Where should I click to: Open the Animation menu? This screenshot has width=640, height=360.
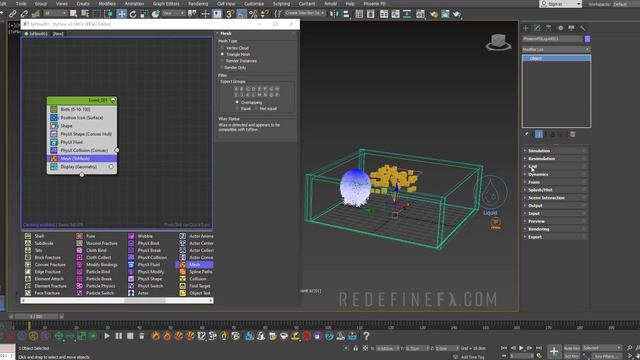[134, 4]
